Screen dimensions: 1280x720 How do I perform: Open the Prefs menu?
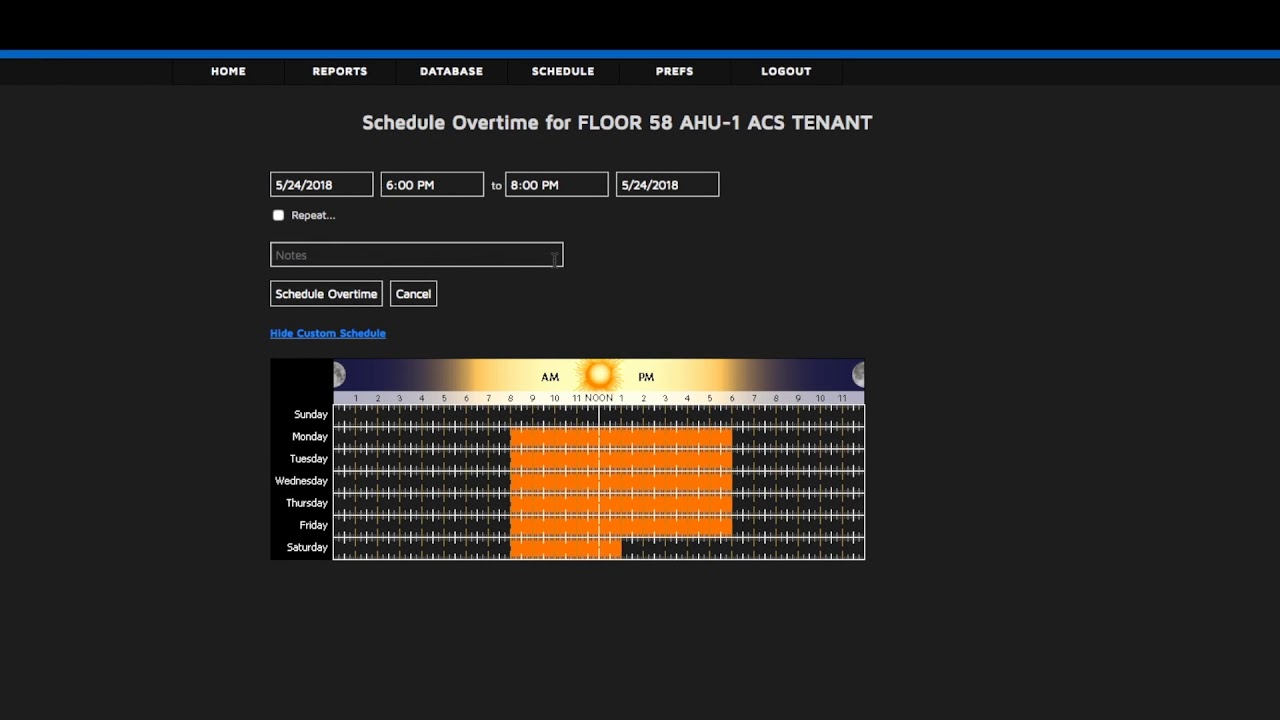click(674, 71)
